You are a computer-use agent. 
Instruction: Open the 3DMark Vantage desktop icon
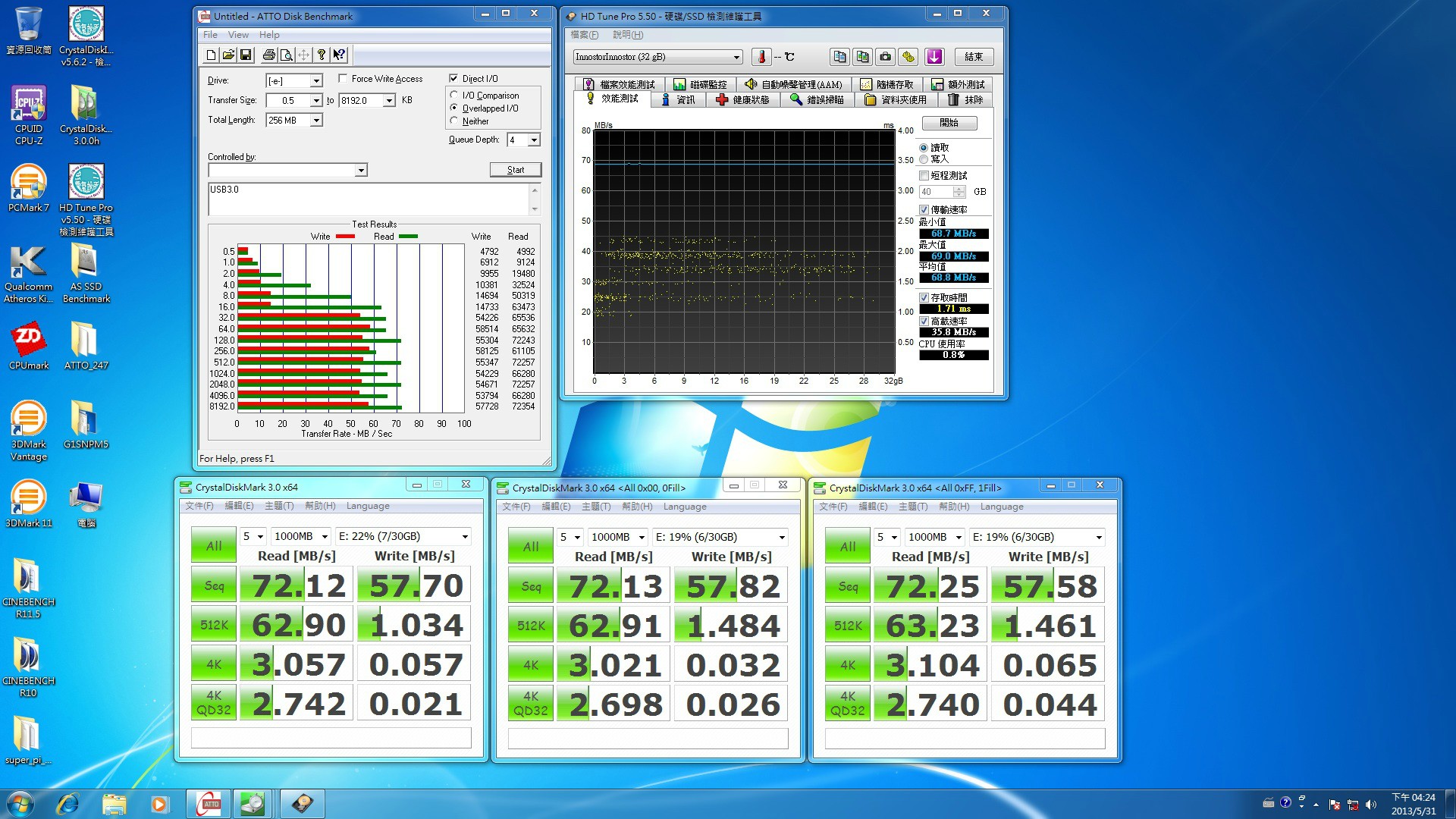coord(29,431)
